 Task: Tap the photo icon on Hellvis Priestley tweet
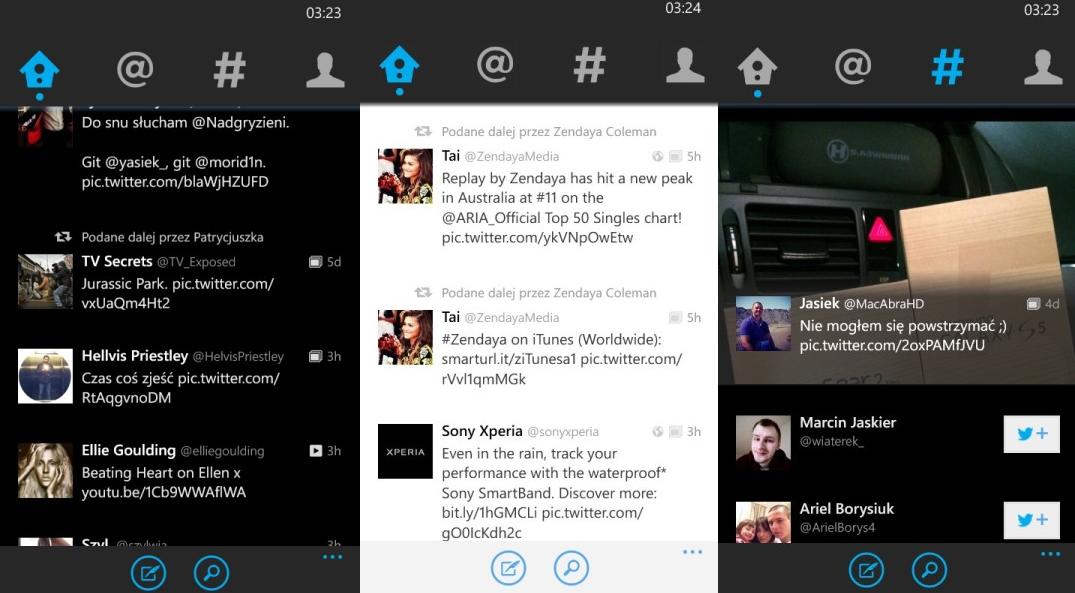(315, 356)
